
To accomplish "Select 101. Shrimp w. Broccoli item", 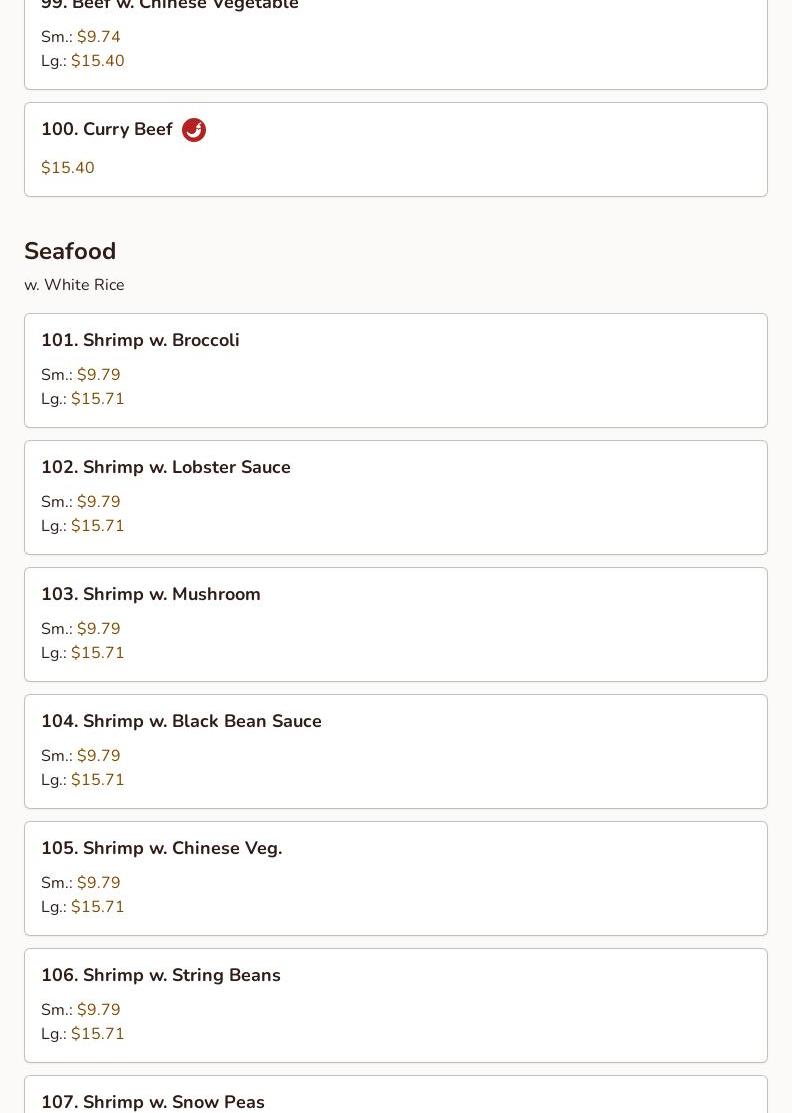I will 396,371.
